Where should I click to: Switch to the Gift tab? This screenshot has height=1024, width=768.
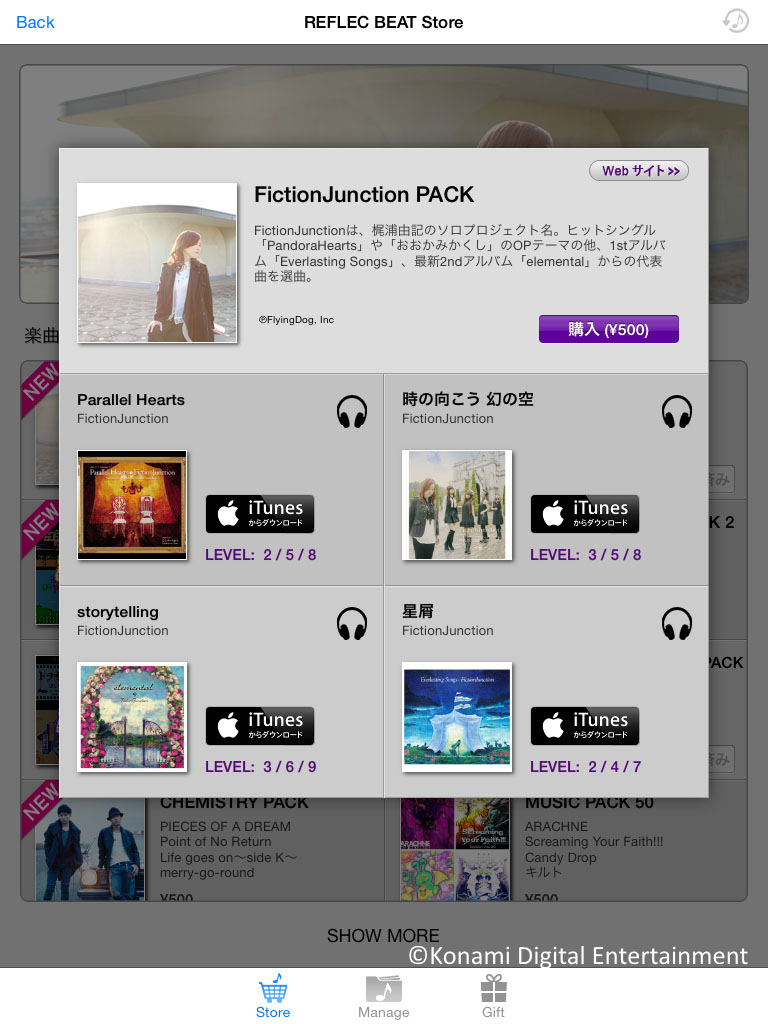coord(494,997)
